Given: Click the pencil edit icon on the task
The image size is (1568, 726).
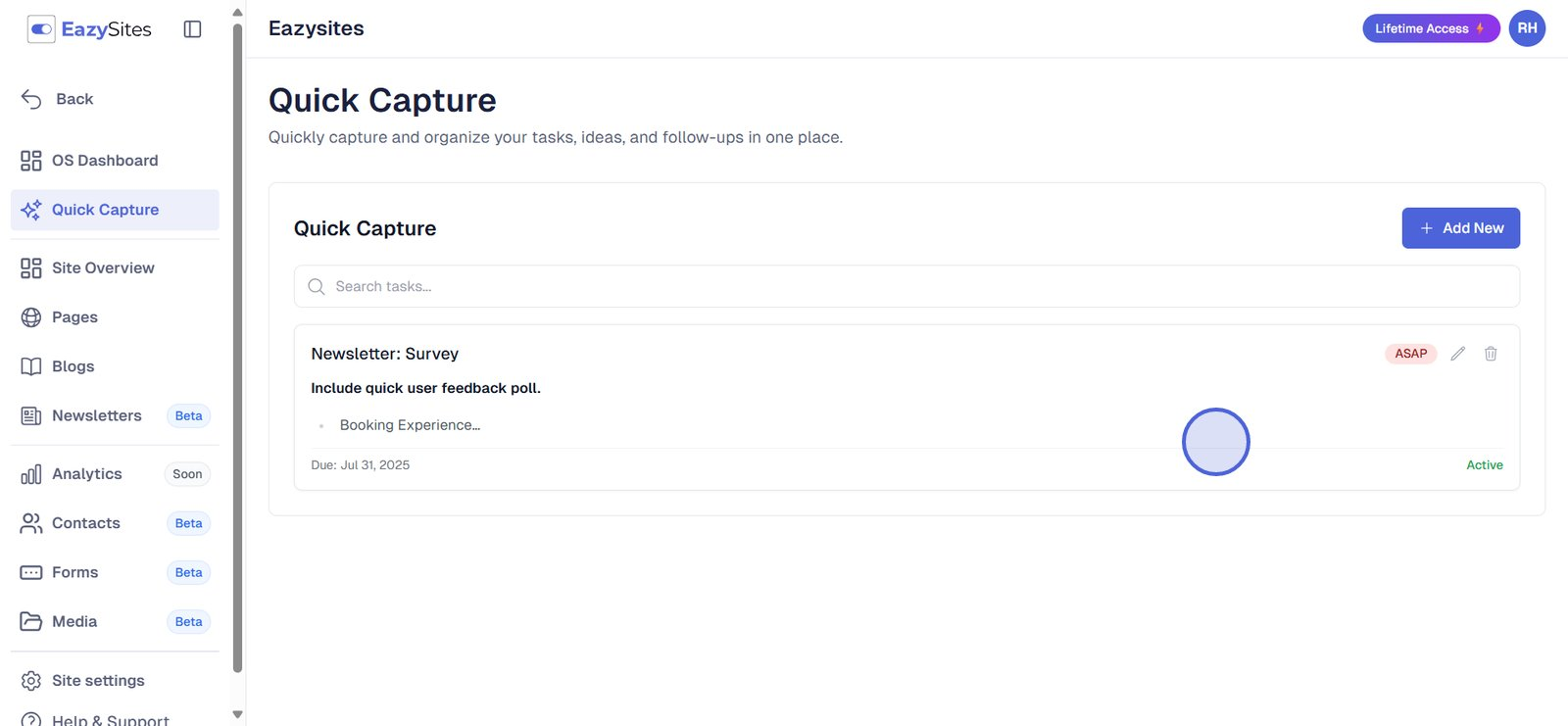Looking at the screenshot, I should click(1458, 354).
